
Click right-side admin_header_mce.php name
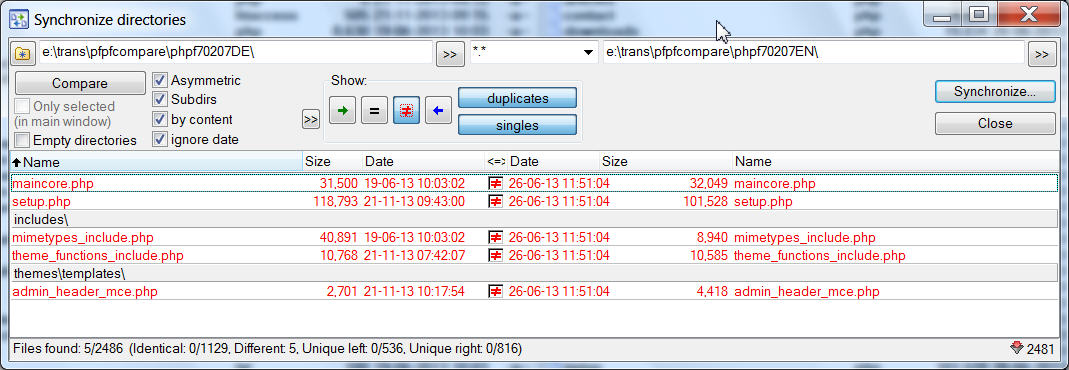click(807, 292)
